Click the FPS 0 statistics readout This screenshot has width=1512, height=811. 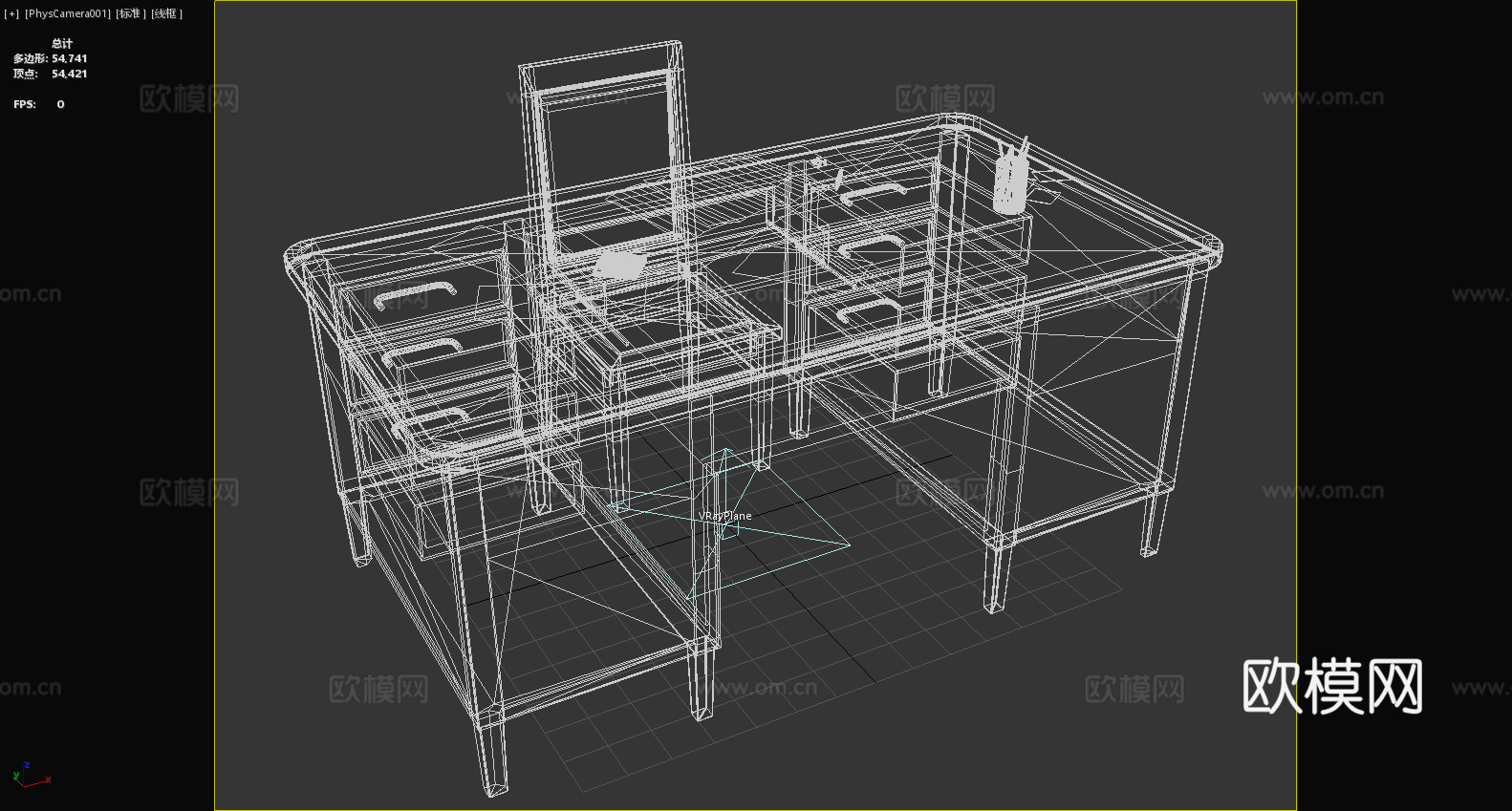point(39,104)
